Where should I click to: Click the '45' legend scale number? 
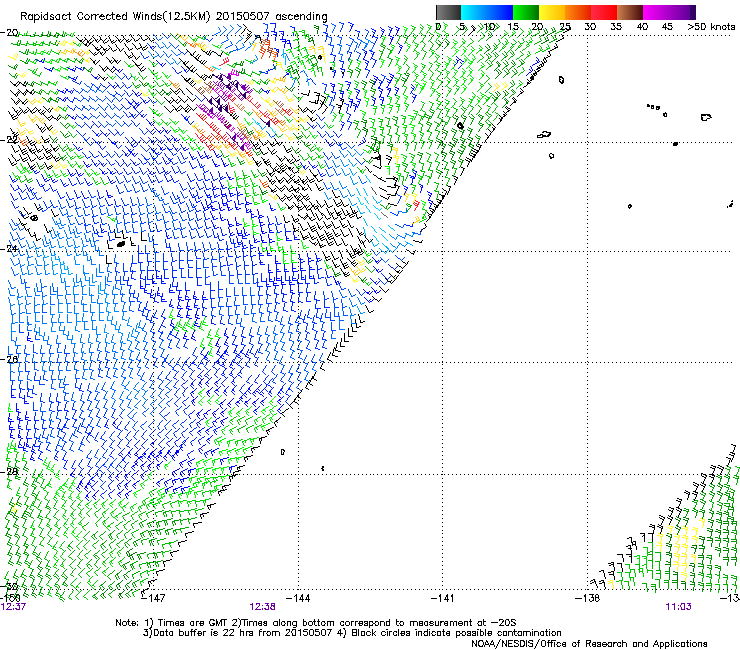(667, 26)
